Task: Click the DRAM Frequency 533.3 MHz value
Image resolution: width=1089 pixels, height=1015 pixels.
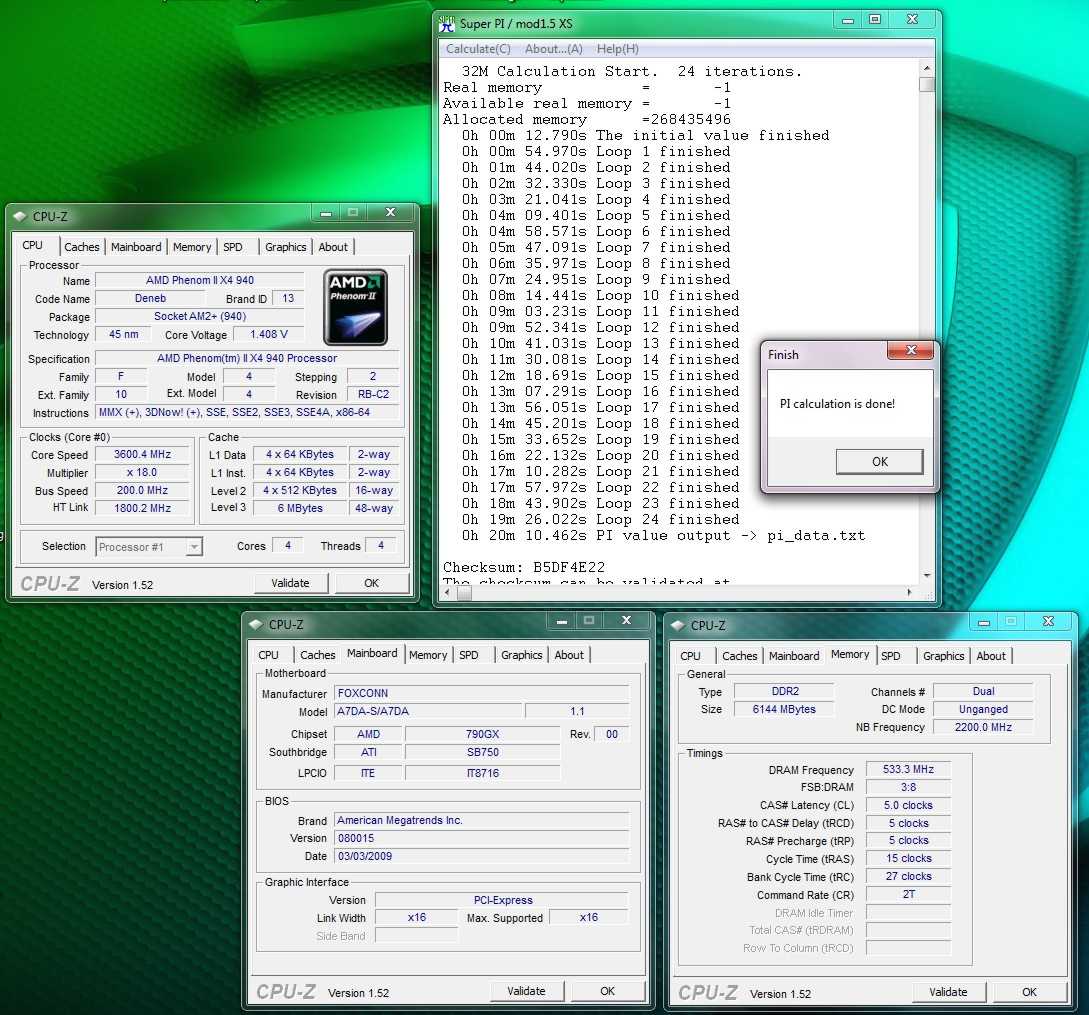Action: tap(908, 770)
